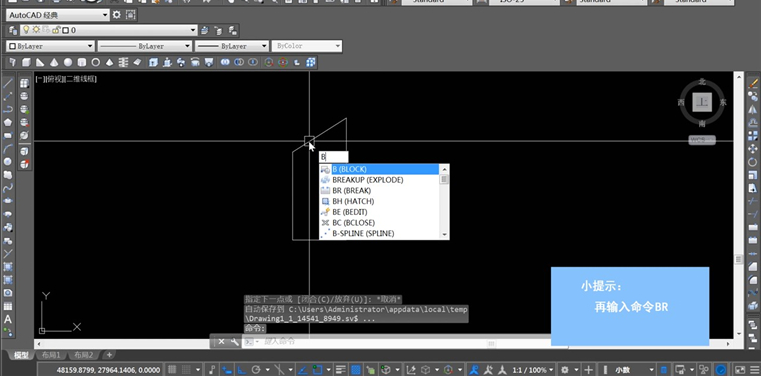761x376 pixels.
Task: Switch to the 布局1 layout tab
Action: [51, 355]
